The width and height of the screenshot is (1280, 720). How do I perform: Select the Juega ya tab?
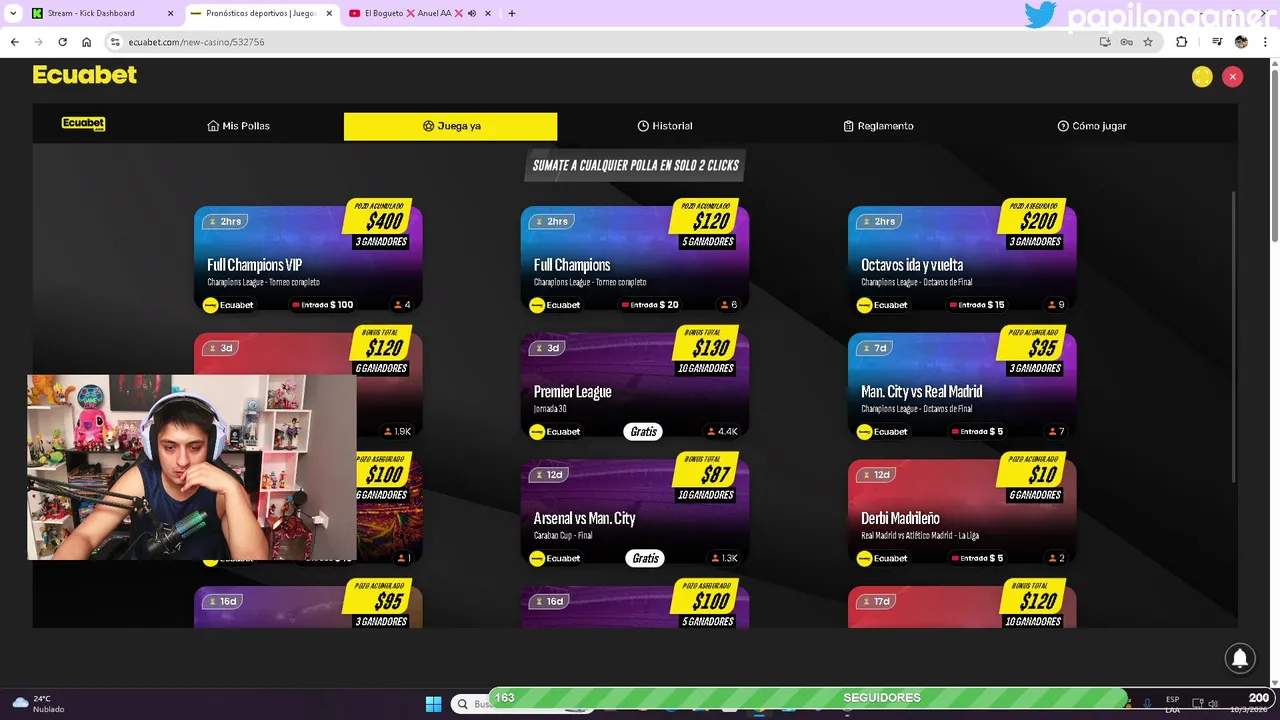click(x=451, y=126)
